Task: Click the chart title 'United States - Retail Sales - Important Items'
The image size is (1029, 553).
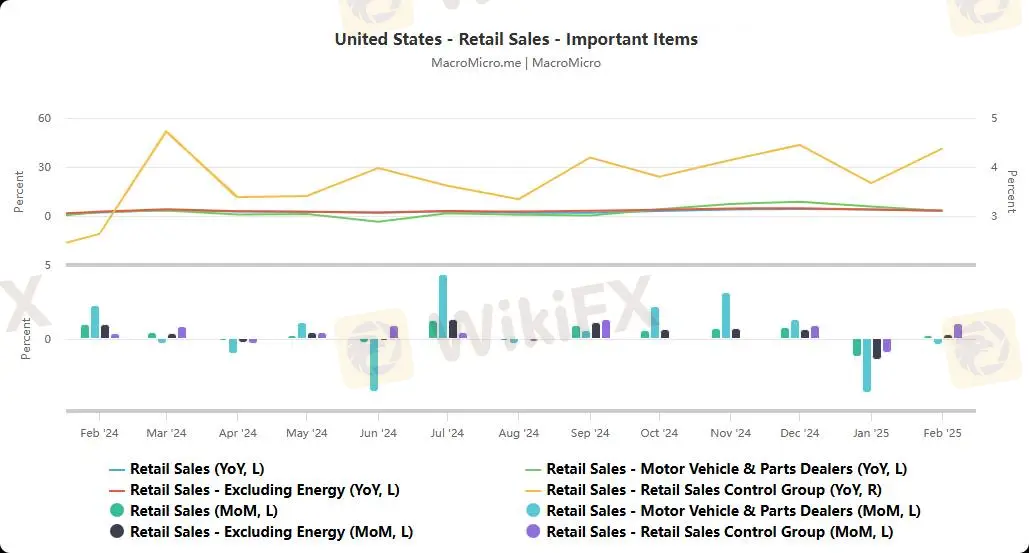Action: [516, 39]
